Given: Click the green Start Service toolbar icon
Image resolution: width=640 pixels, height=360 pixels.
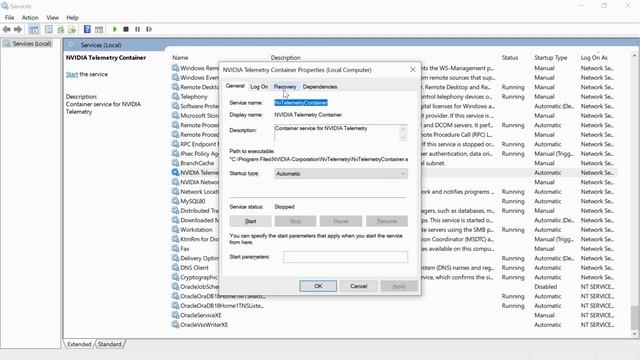Looking at the screenshot, I should (x=115, y=29).
